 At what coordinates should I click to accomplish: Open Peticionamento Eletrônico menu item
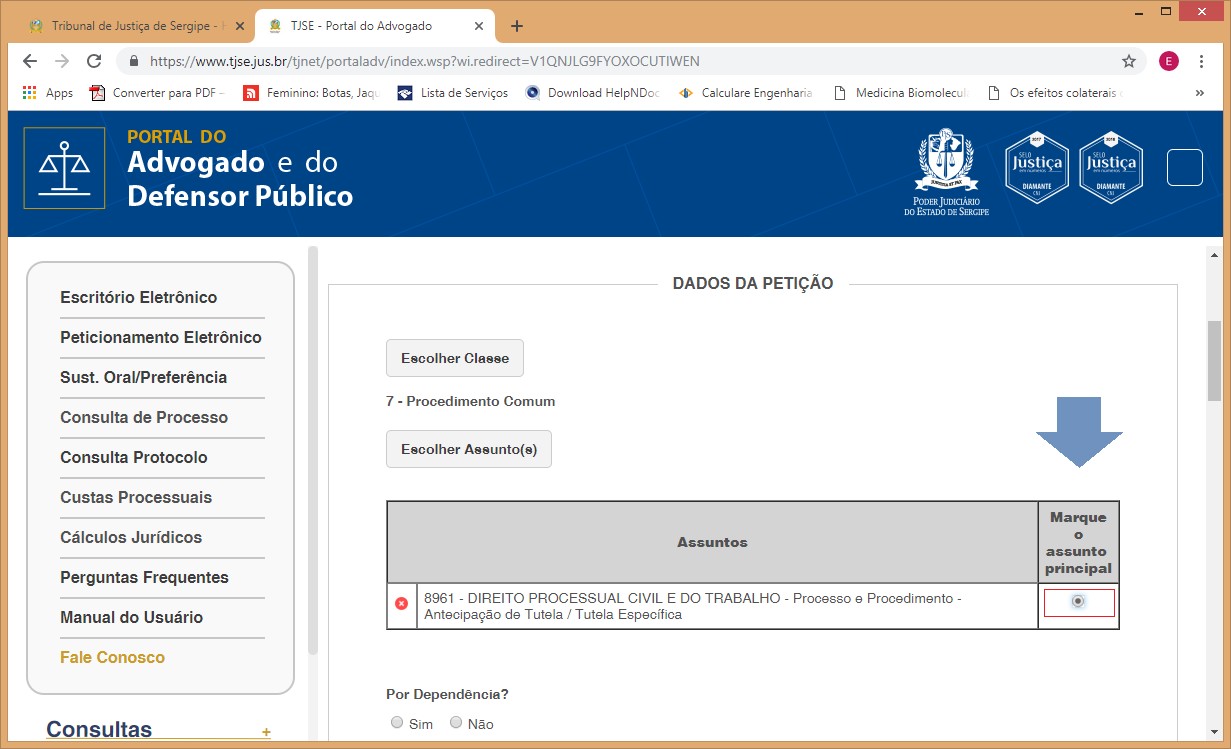coord(161,337)
